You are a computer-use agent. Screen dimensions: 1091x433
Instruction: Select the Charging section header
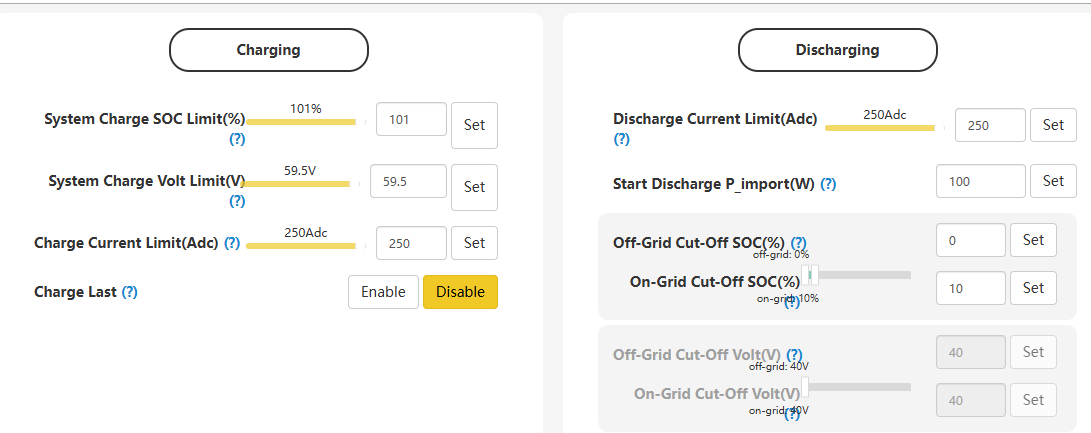[269, 50]
